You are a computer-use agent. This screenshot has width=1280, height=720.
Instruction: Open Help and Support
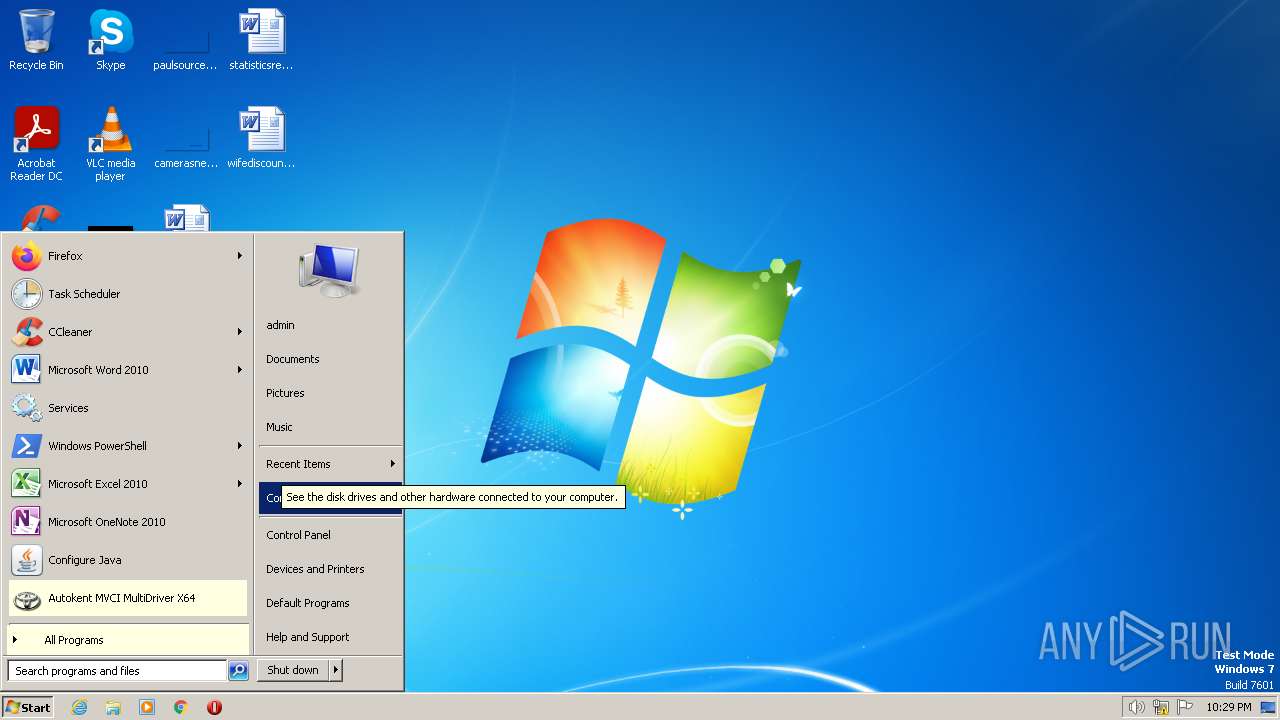pyautogui.click(x=308, y=637)
